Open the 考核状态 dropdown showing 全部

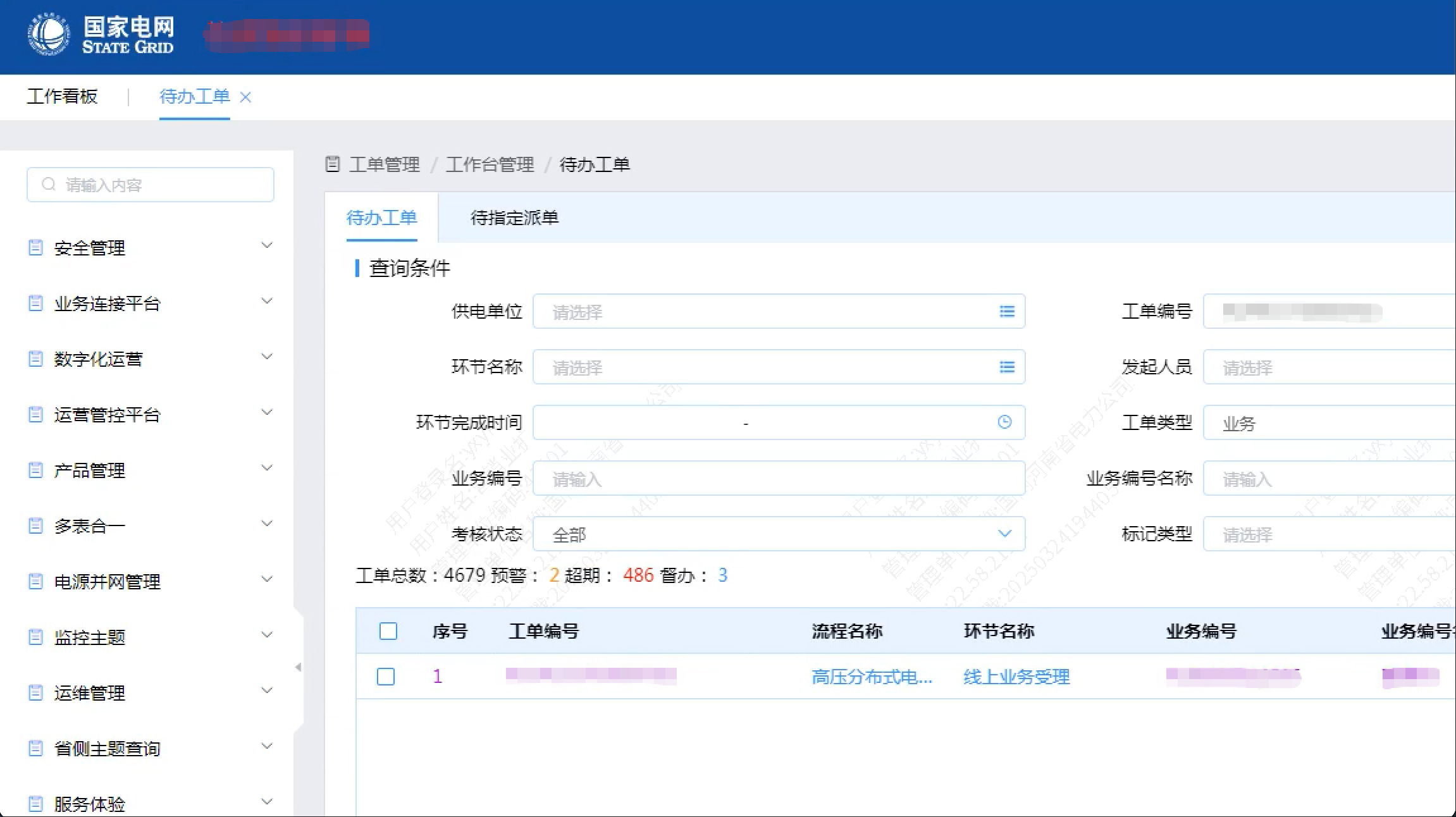click(778, 534)
